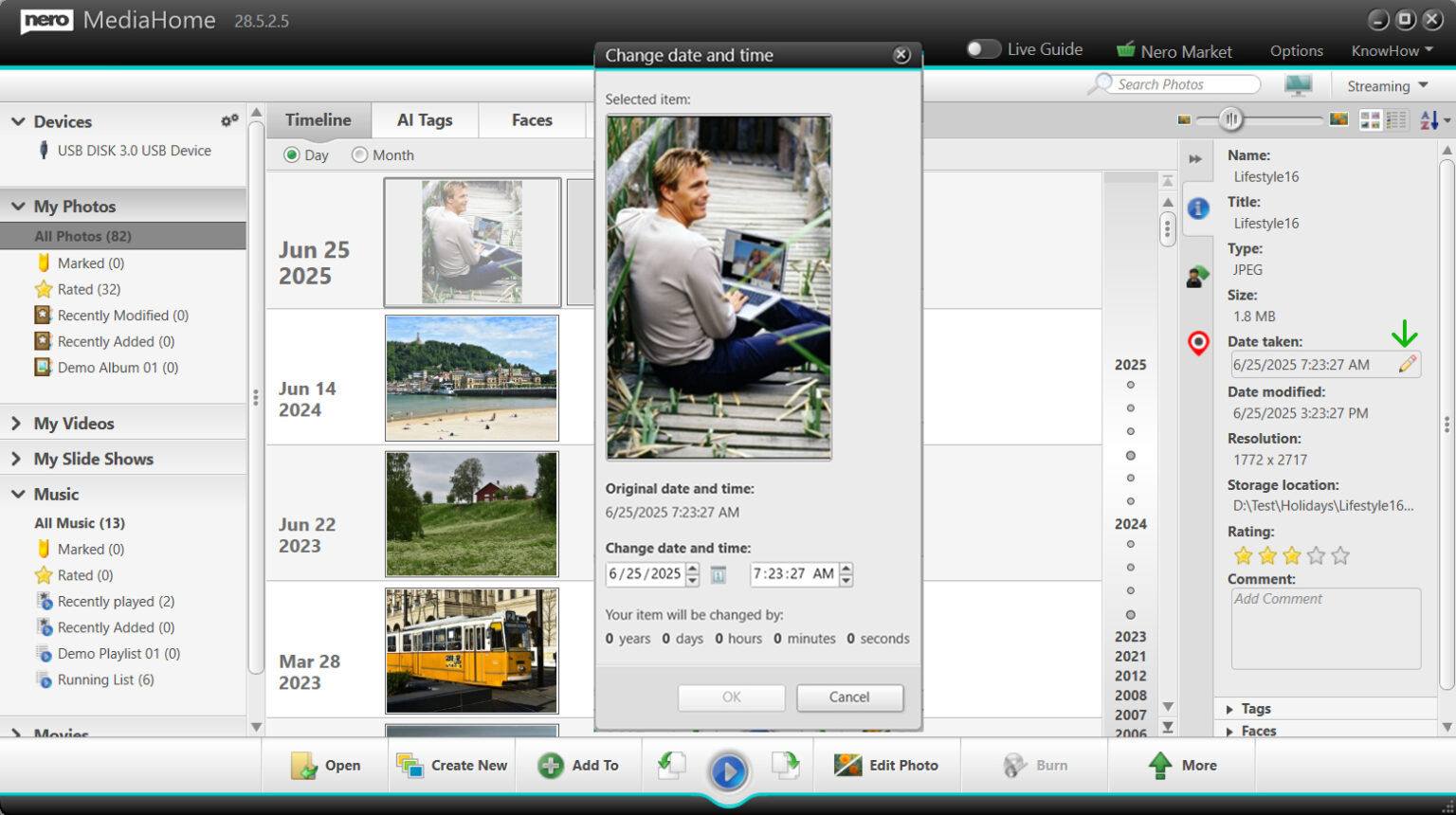1456x815 pixels.
Task: Cancel the Change date and time dialog
Action: [x=848, y=697]
